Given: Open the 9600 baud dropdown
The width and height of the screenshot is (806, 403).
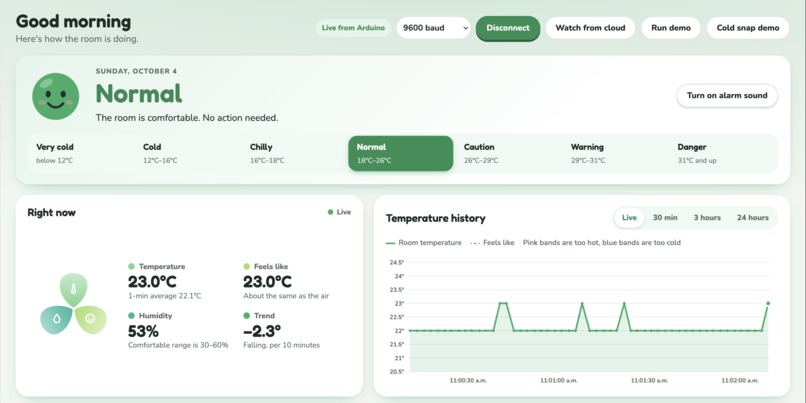Looking at the screenshot, I should click(433, 28).
